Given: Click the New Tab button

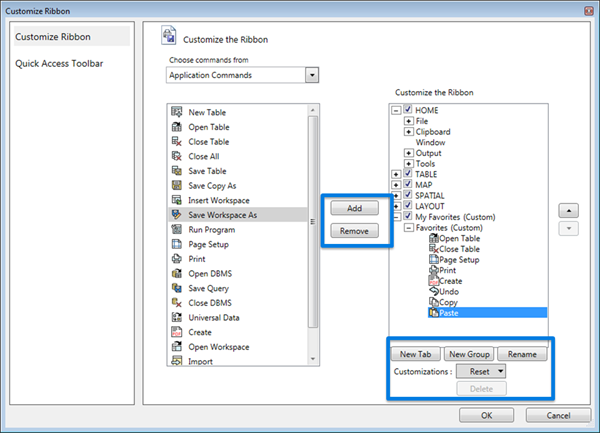Looking at the screenshot, I should pos(416,354).
